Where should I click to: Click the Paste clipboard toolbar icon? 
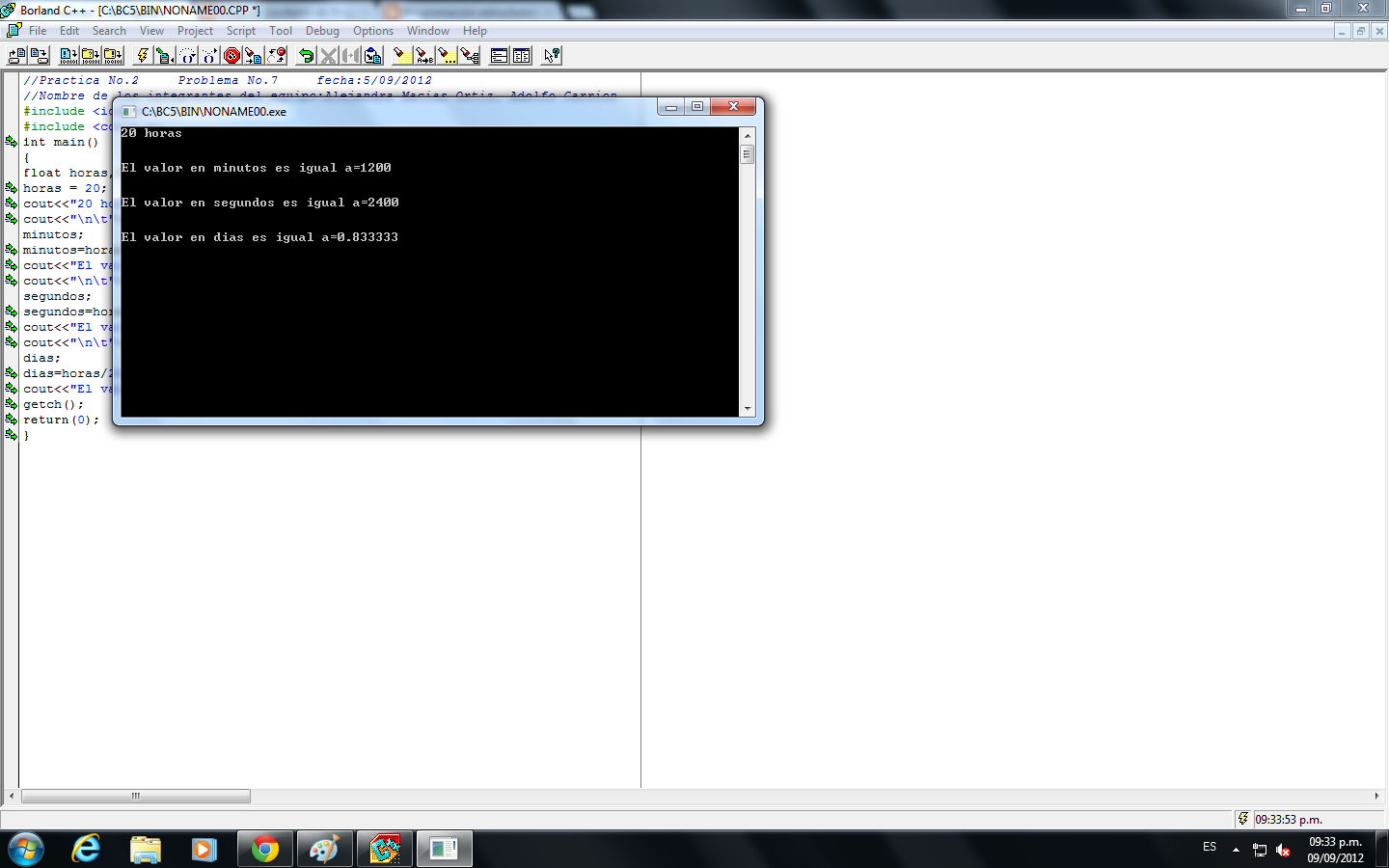(x=373, y=55)
